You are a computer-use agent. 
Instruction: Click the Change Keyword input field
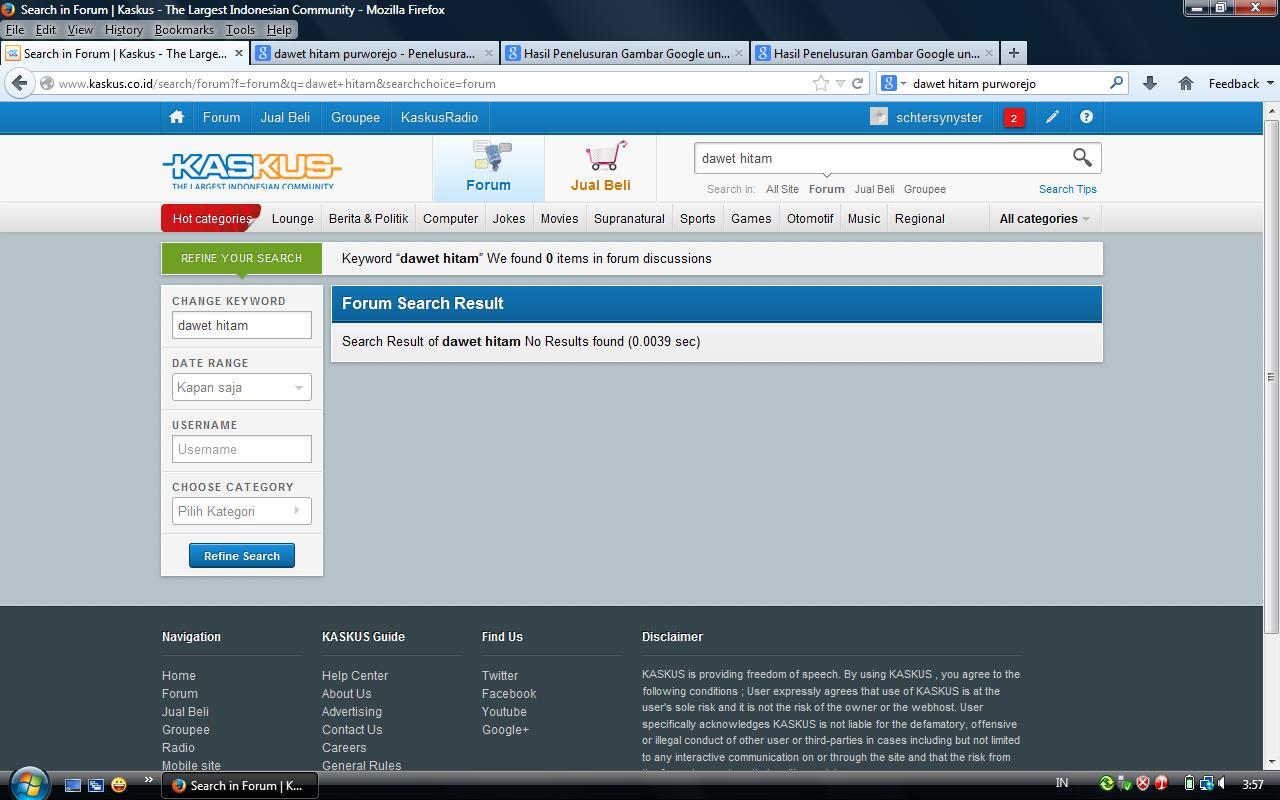tap(241, 325)
